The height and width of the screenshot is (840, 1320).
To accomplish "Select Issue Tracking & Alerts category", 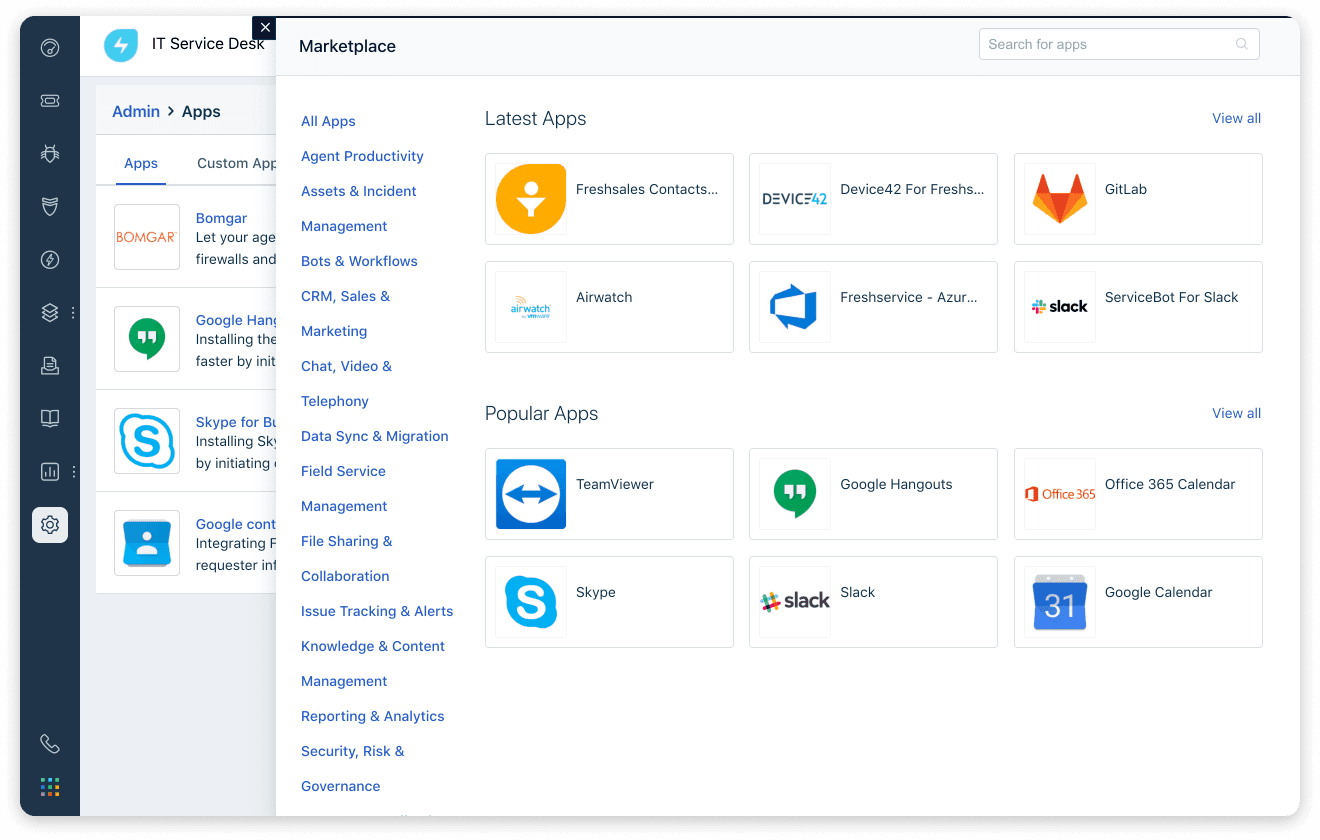I will coord(377,611).
